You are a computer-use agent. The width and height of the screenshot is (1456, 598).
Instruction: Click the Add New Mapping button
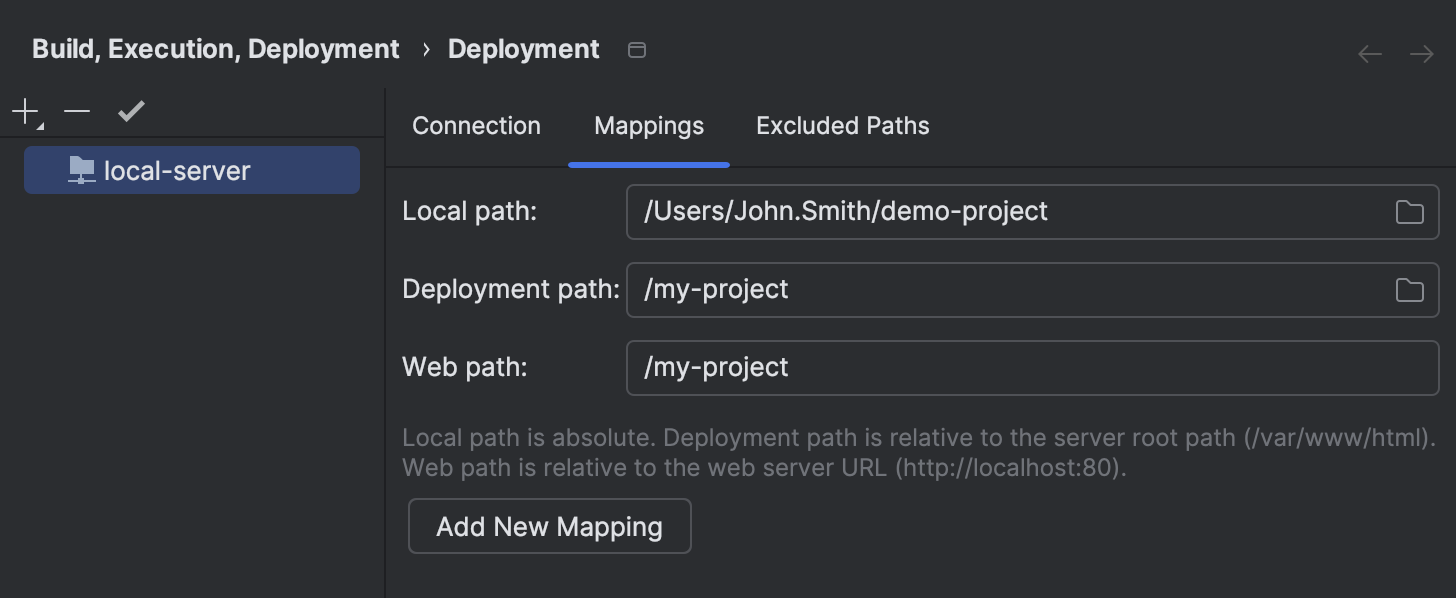coord(549,526)
